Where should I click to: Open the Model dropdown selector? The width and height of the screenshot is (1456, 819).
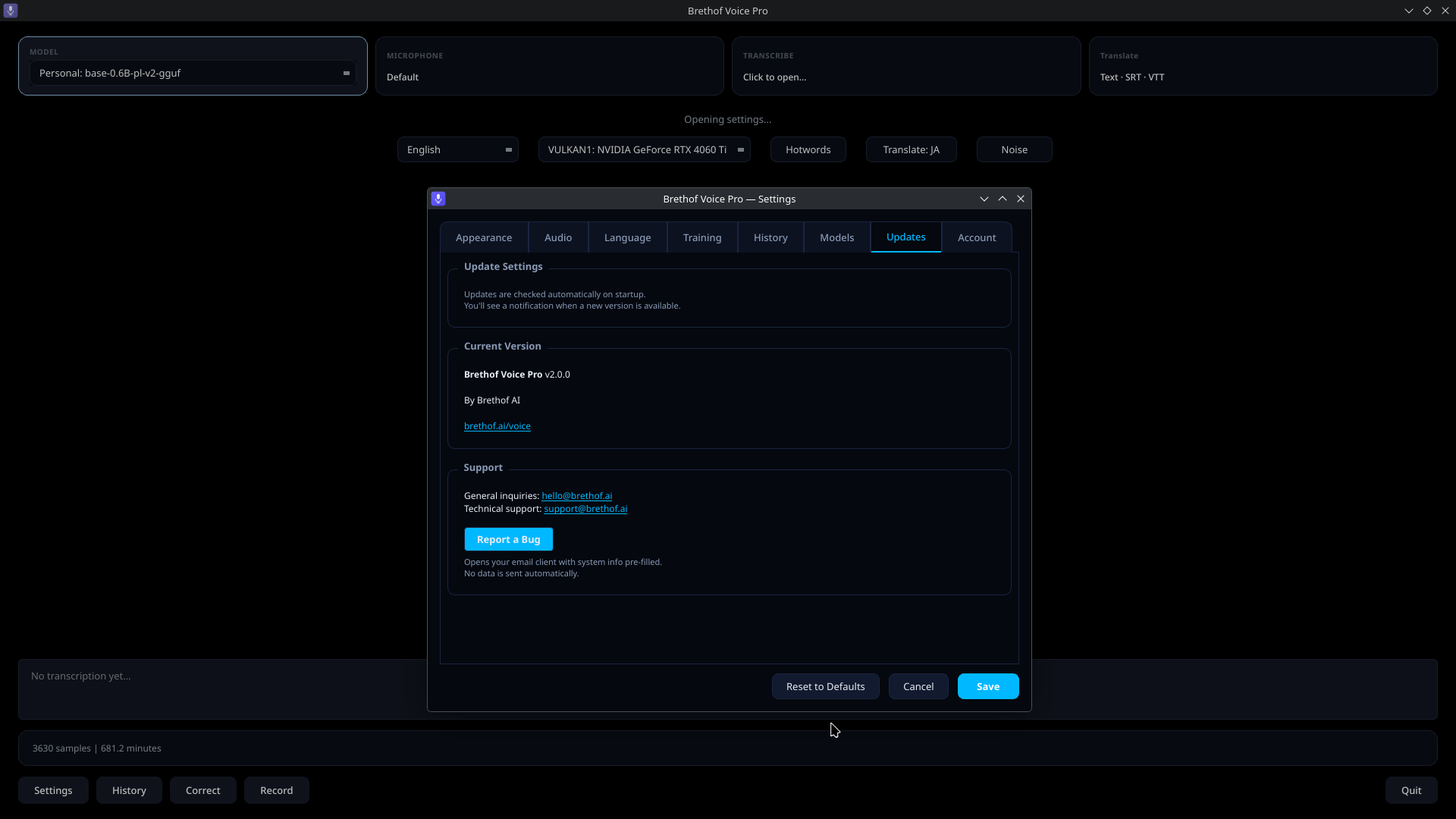pos(193,74)
